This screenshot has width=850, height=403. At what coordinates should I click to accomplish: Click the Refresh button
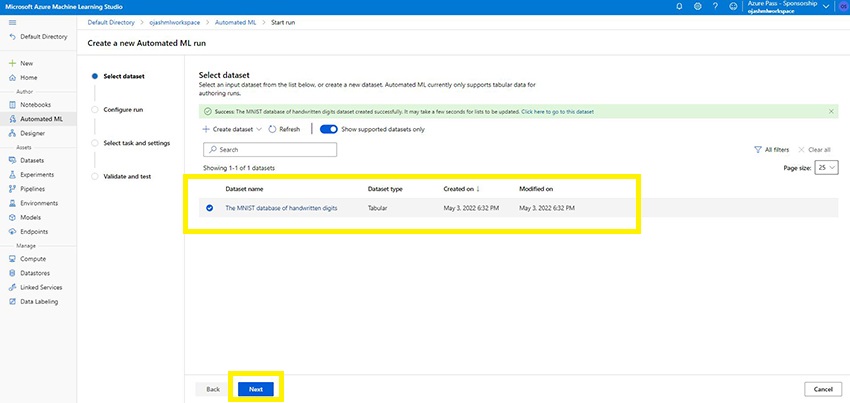284,130
